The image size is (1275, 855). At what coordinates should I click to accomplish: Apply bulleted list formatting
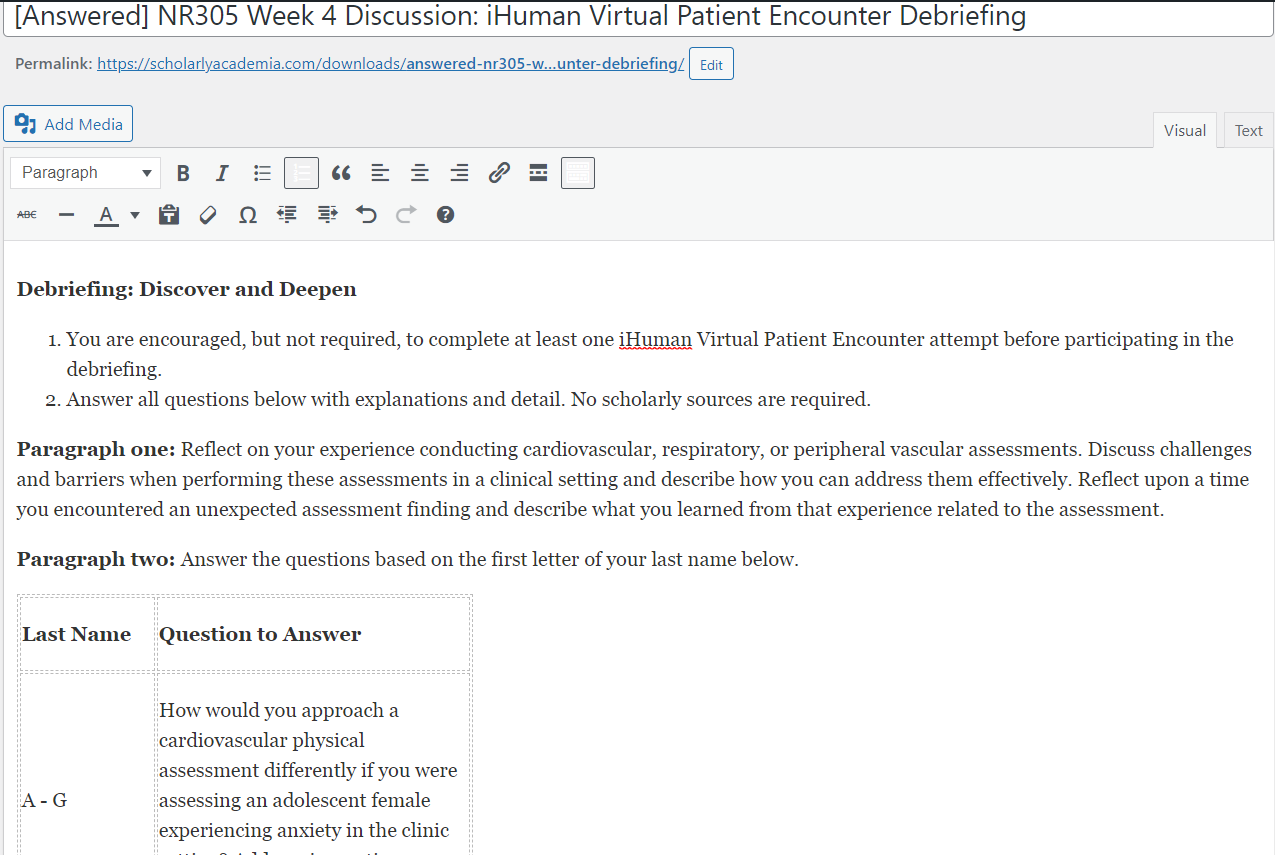[262, 173]
